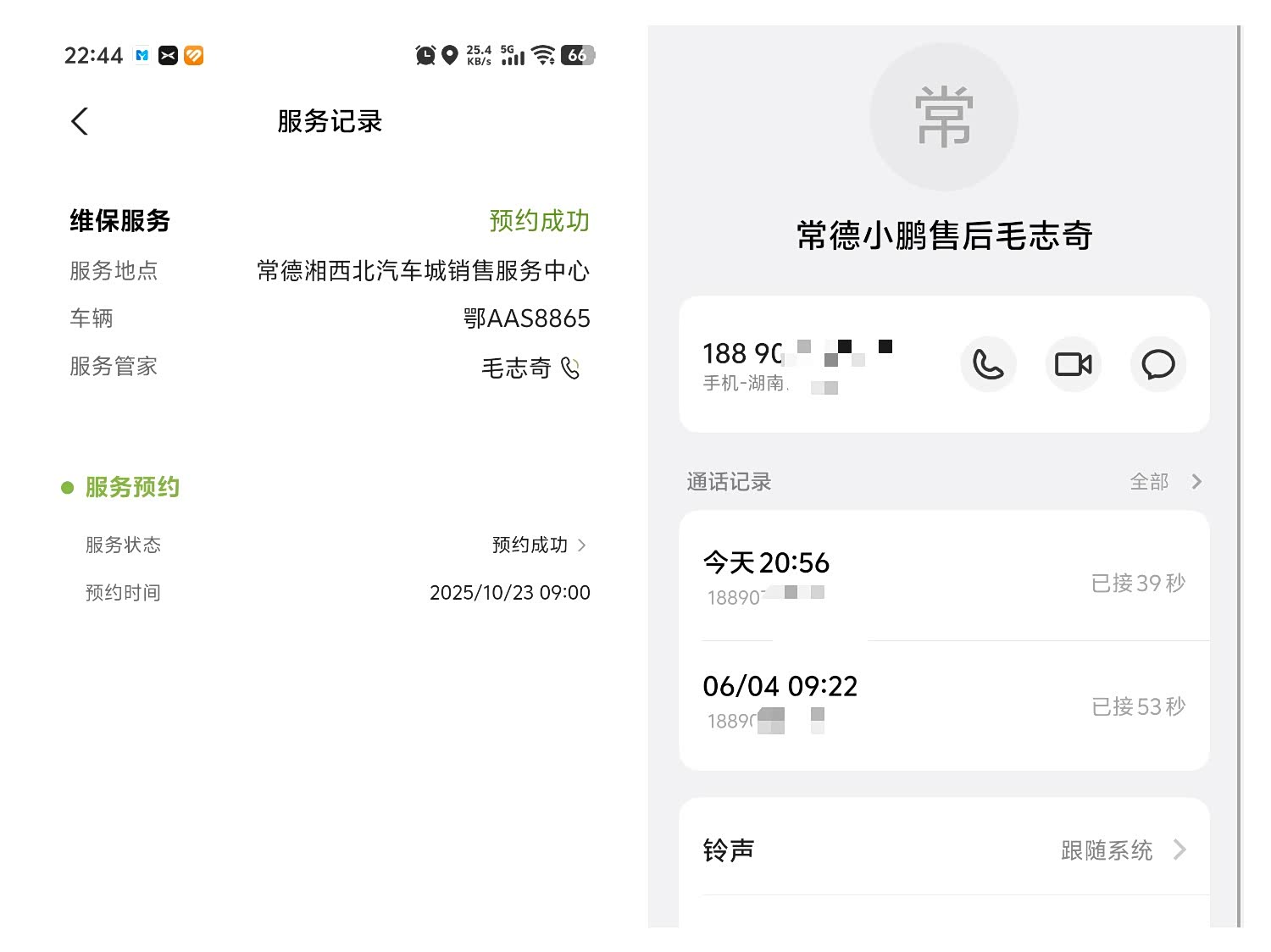
Task: Tap the service manager name 毛志奇
Action: point(516,368)
